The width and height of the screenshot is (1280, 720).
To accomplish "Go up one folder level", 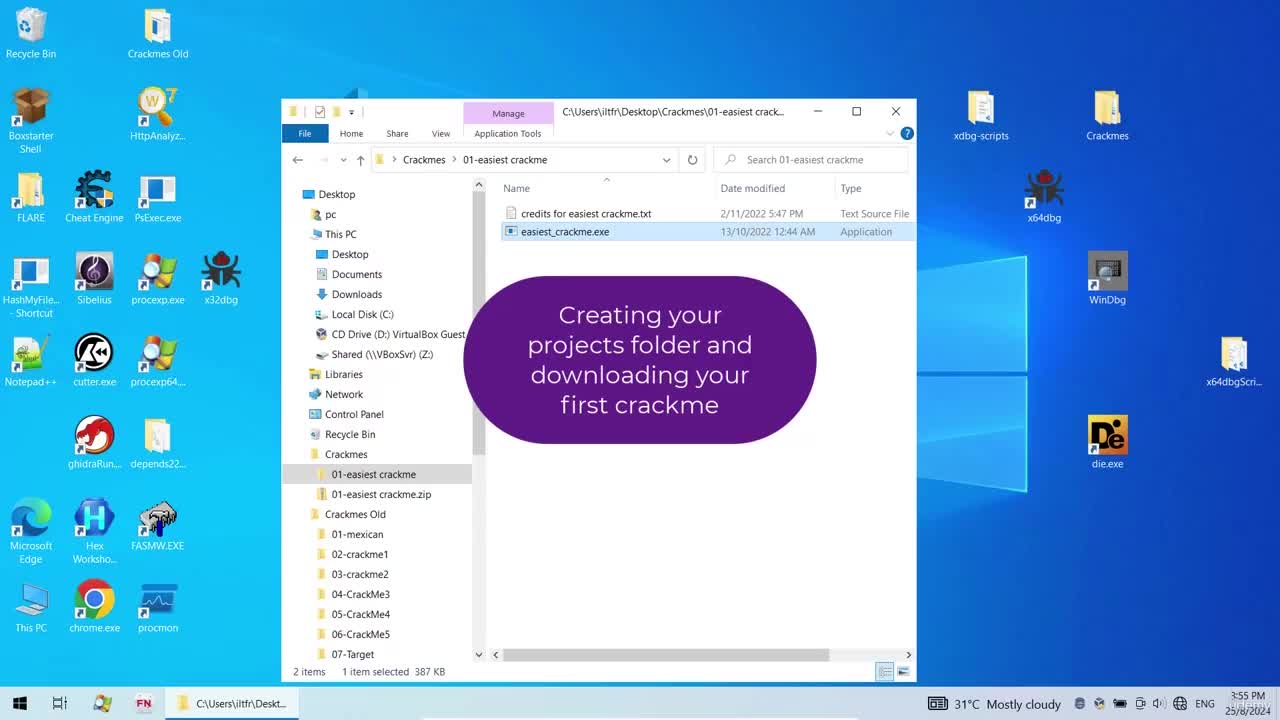I will tap(360, 160).
